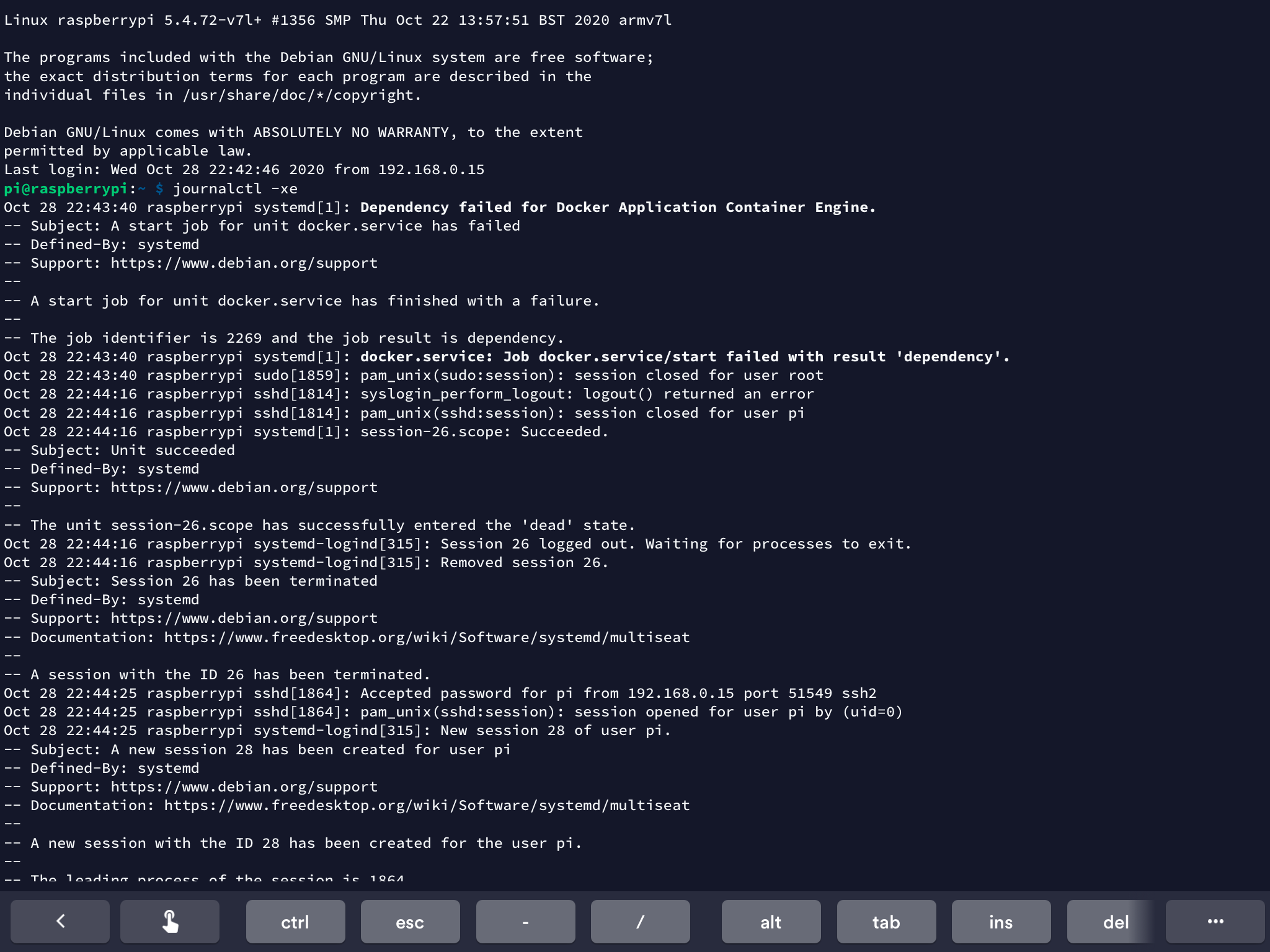The height and width of the screenshot is (952, 1270).
Task: Click the journalctl -xe command text
Action: [235, 188]
